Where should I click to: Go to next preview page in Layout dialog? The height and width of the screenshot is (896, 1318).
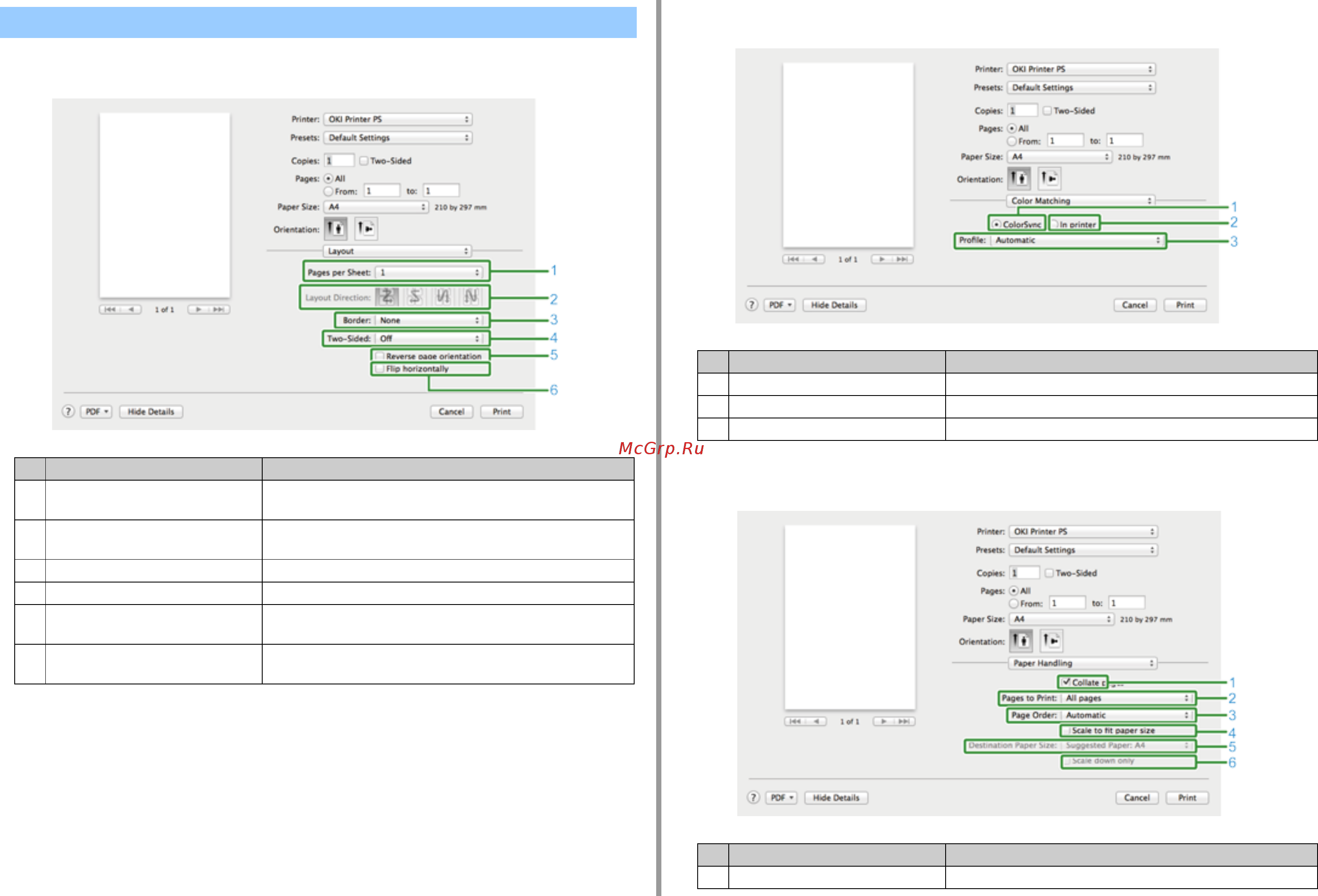[198, 310]
